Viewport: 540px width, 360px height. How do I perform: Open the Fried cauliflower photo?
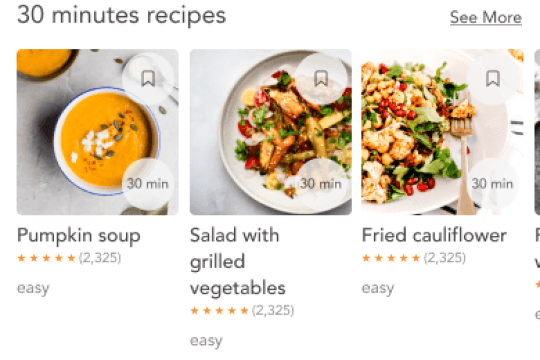pyautogui.click(x=443, y=132)
